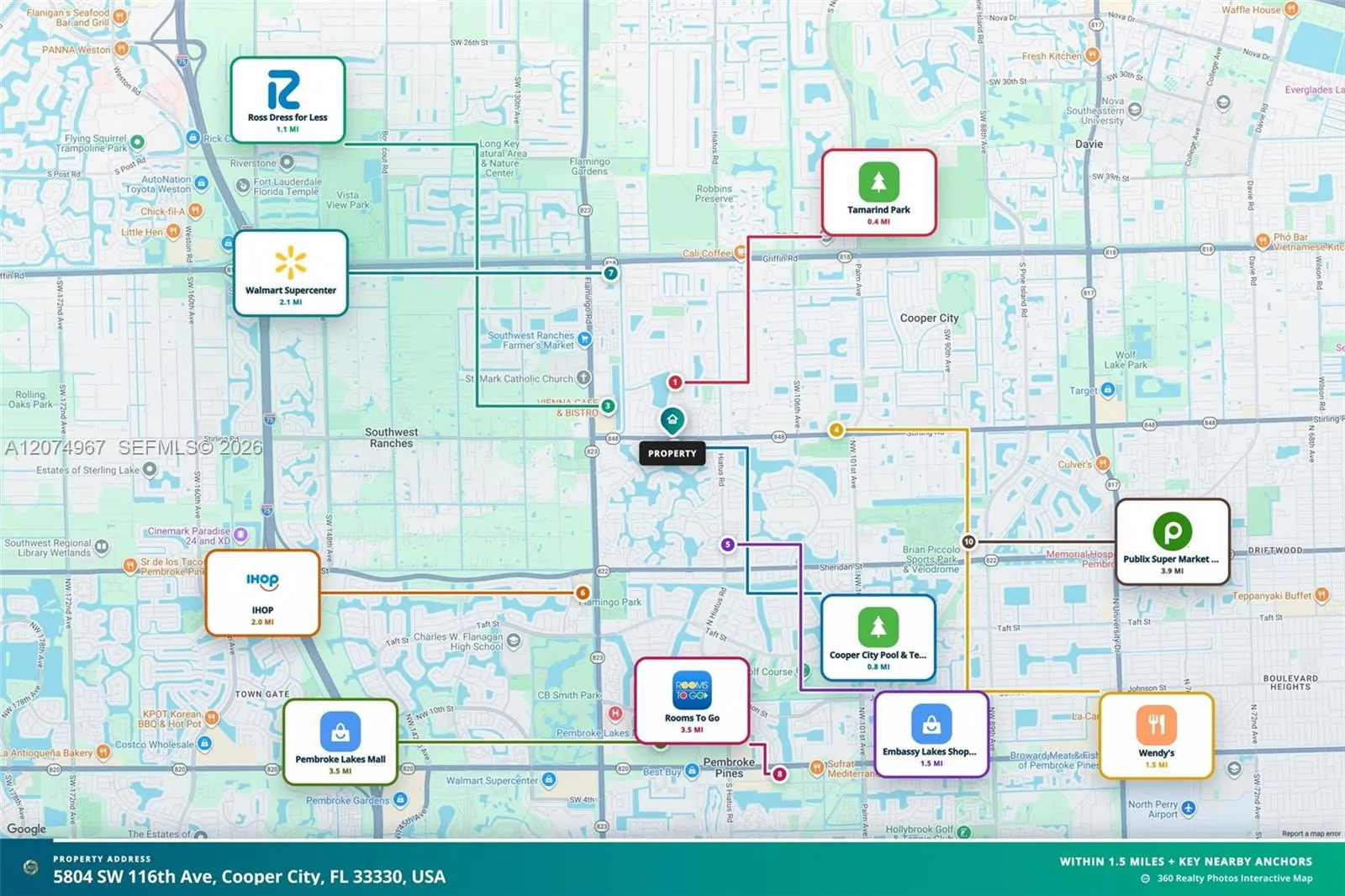Click the Charles W. Flanagan High School pin
The height and width of the screenshot is (896, 1345).
click(514, 641)
